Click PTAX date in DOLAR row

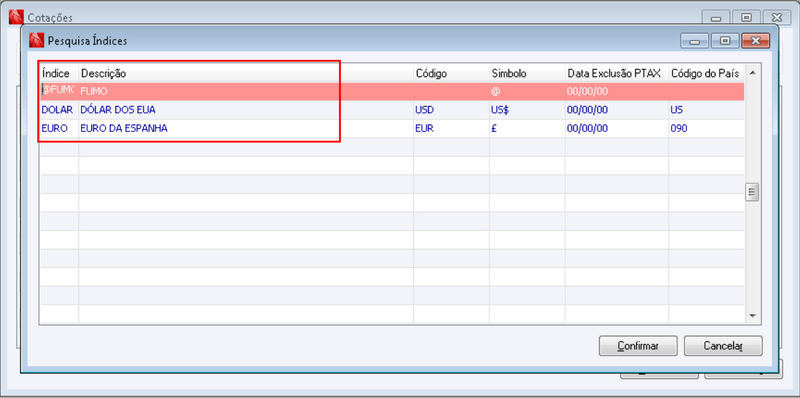(617, 110)
